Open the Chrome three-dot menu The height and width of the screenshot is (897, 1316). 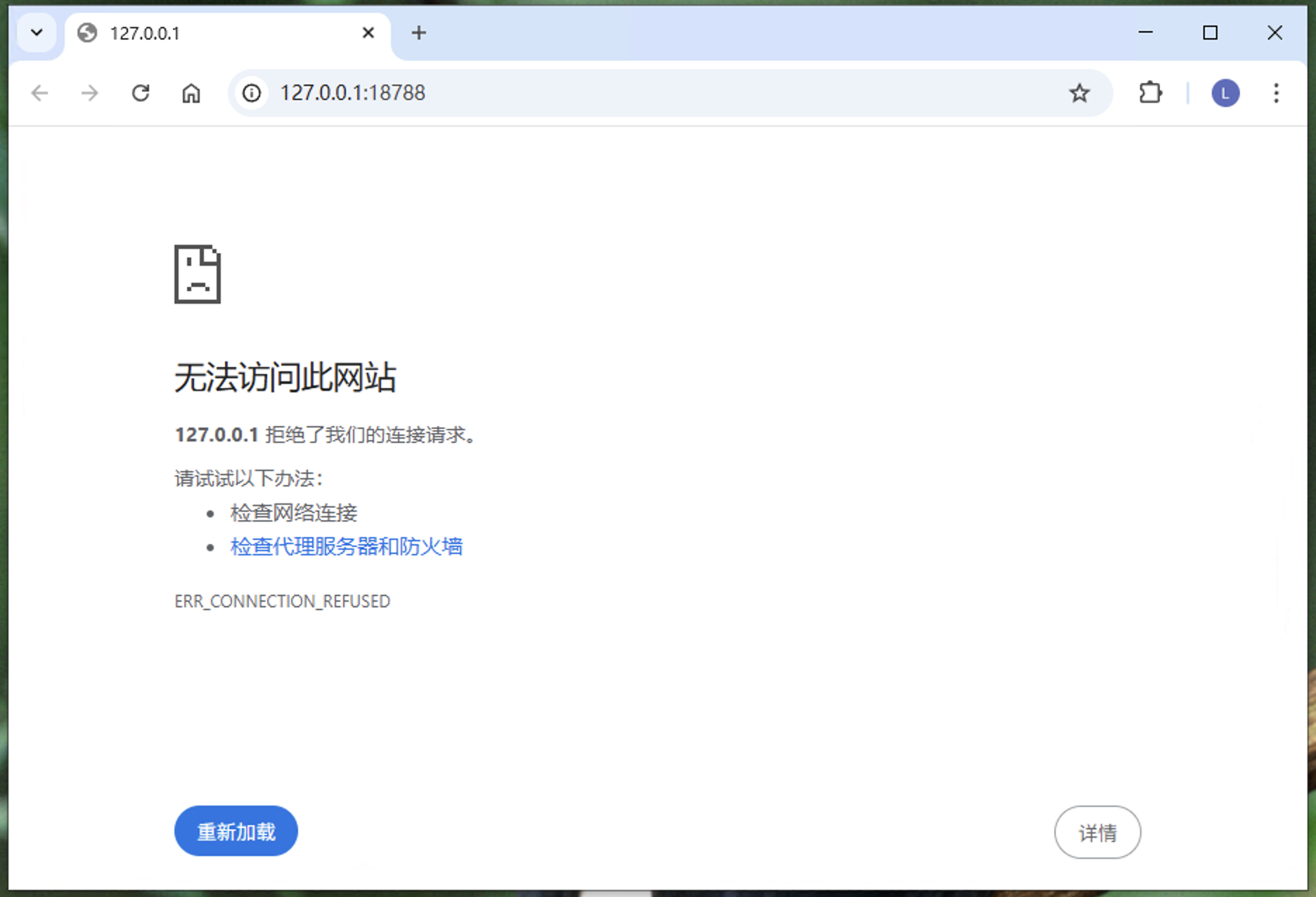(1276, 93)
